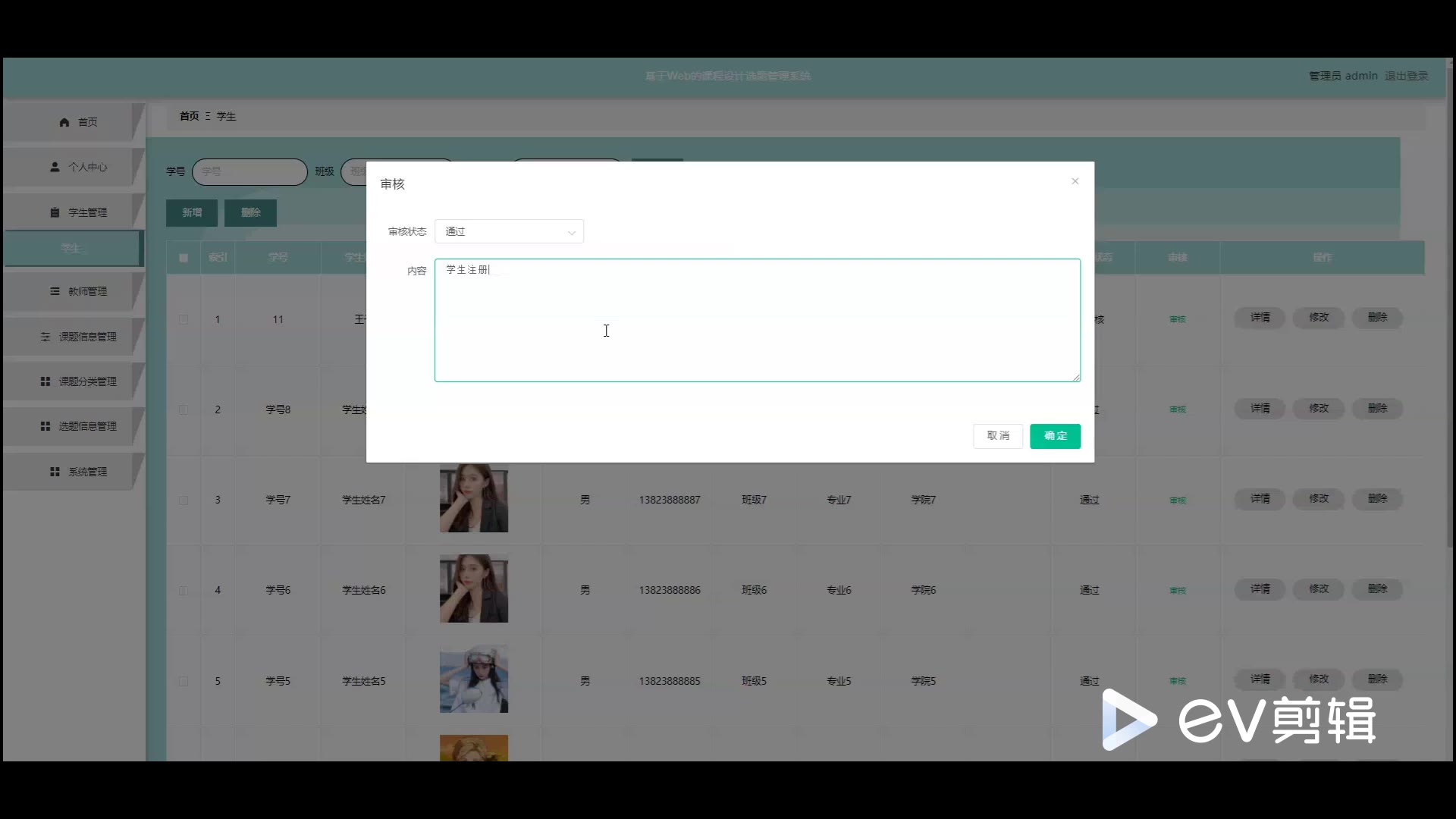Image resolution: width=1456 pixels, height=819 pixels.
Task: Check the checkbox for row 5
Action: click(x=184, y=682)
